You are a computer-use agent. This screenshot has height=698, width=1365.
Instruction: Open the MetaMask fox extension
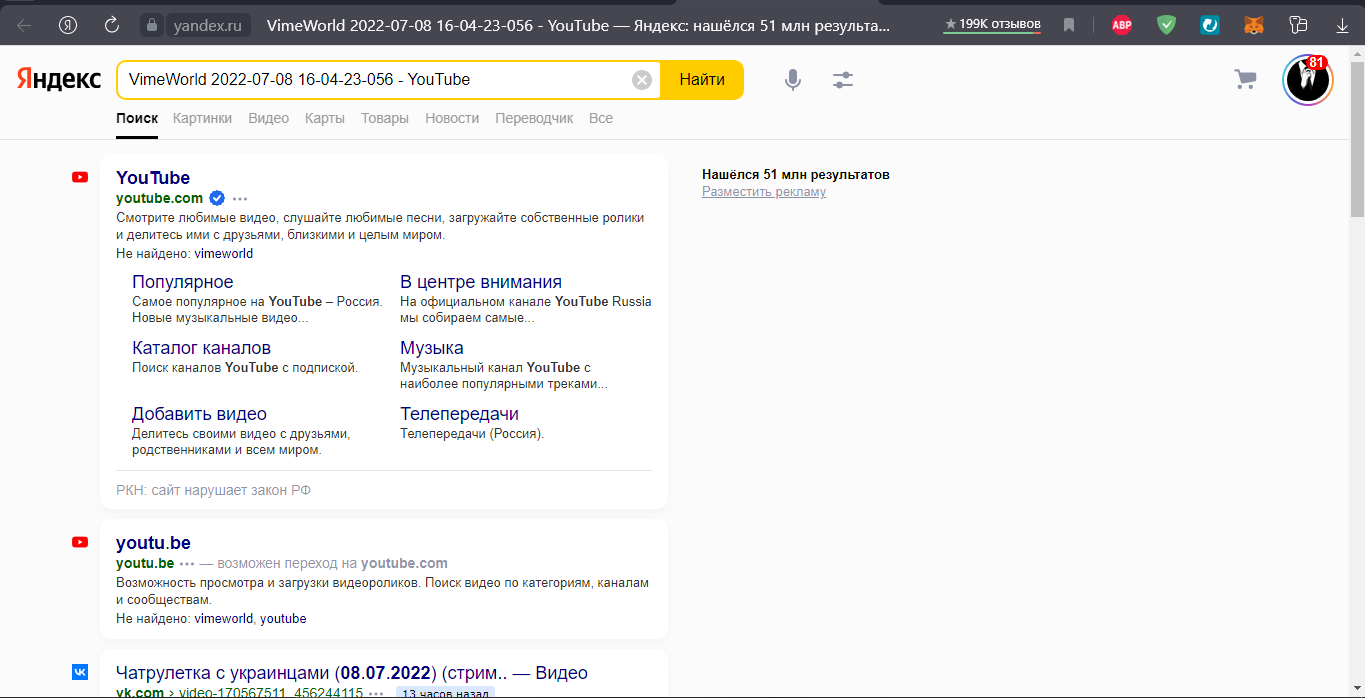point(1254,25)
